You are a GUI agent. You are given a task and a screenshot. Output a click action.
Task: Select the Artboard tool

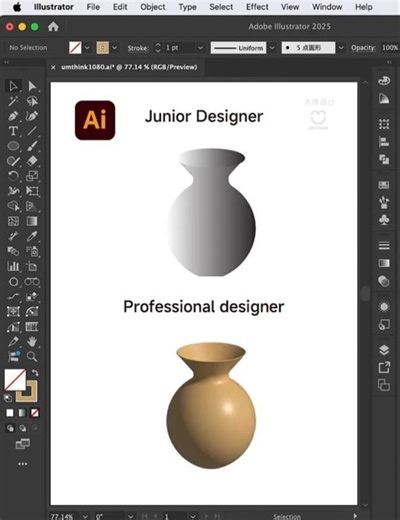32,266
